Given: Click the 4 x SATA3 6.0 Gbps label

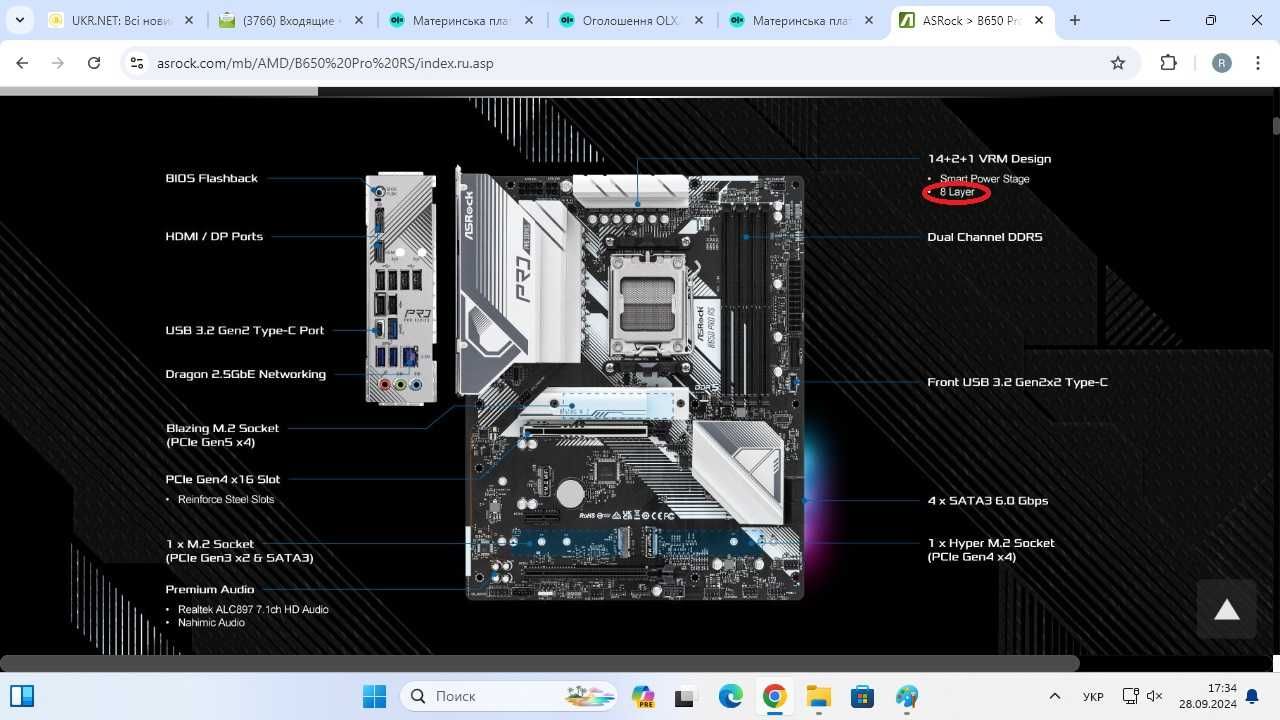Looking at the screenshot, I should (x=988, y=500).
